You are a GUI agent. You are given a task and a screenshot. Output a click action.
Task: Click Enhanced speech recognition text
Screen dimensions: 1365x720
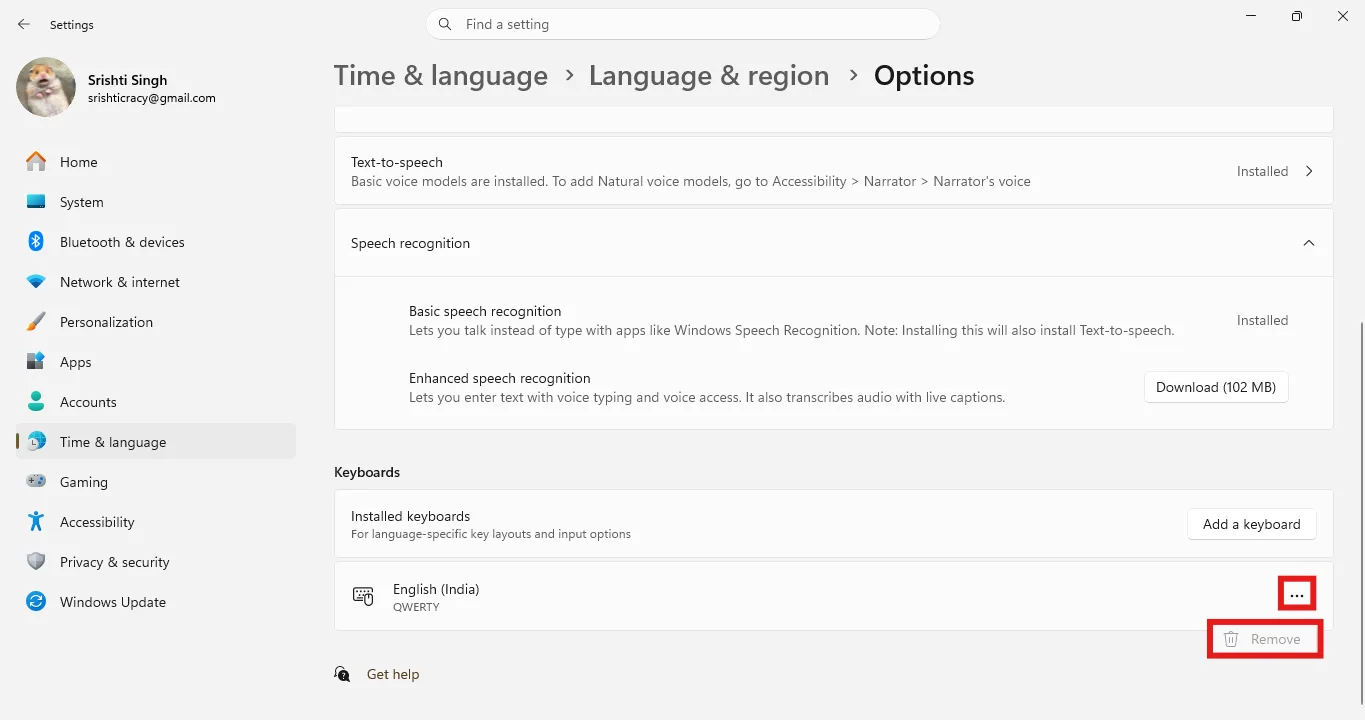[x=500, y=378]
